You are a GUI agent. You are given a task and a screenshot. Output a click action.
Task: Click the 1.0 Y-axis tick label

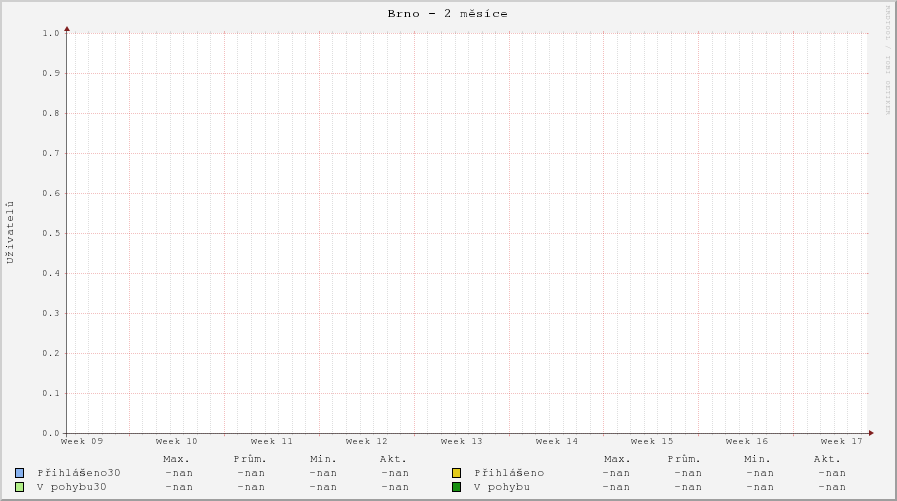pyautogui.click(x=51, y=33)
